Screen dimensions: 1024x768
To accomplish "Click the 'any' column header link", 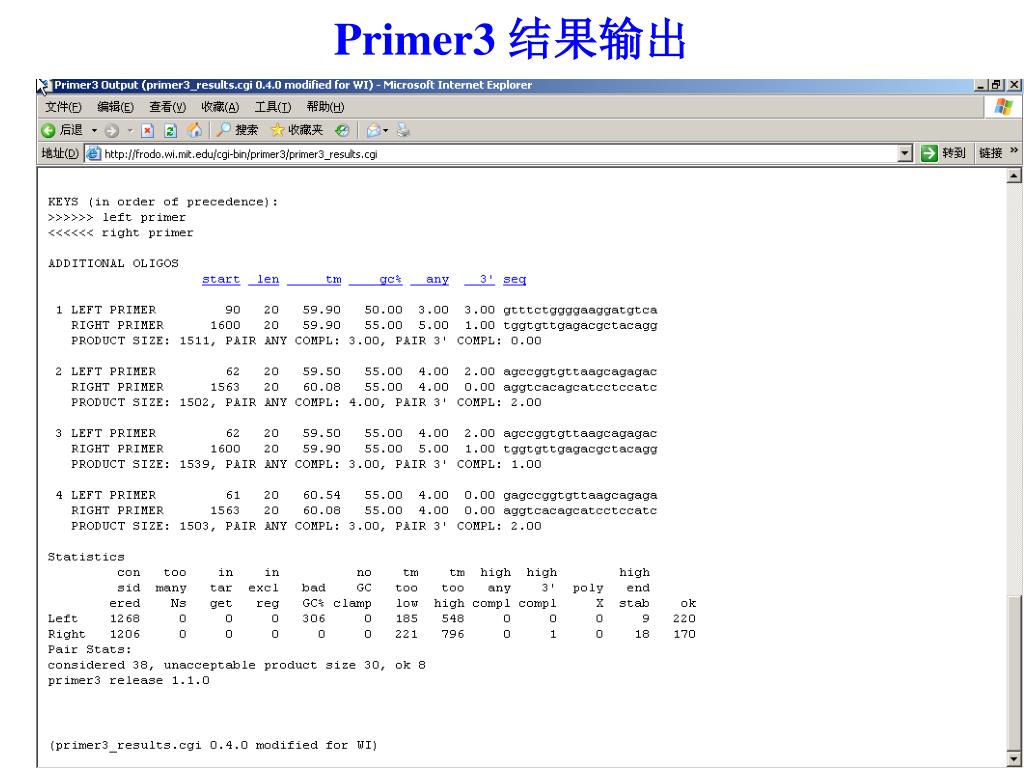I will pyautogui.click(x=430, y=280).
